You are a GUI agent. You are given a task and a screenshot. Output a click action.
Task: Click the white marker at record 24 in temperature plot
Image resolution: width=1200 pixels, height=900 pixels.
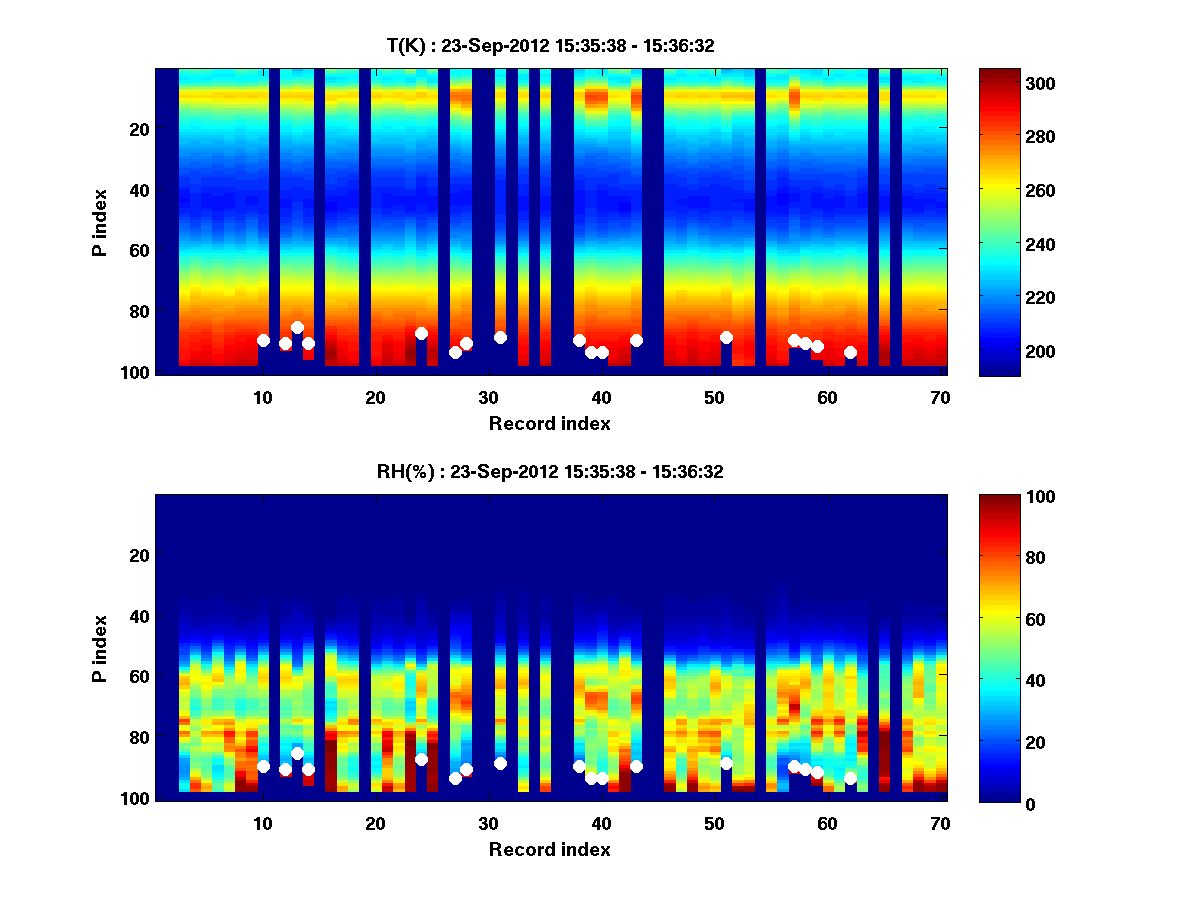click(421, 333)
